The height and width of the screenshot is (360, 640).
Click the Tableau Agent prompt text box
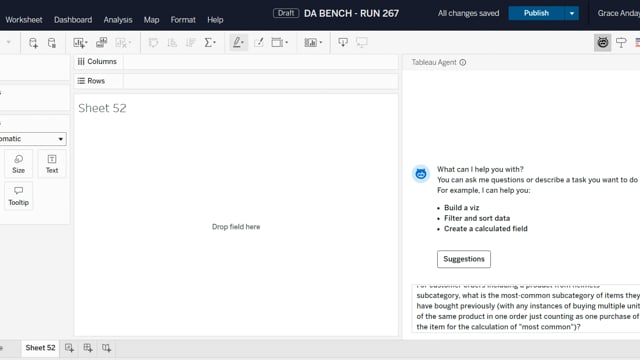526,309
